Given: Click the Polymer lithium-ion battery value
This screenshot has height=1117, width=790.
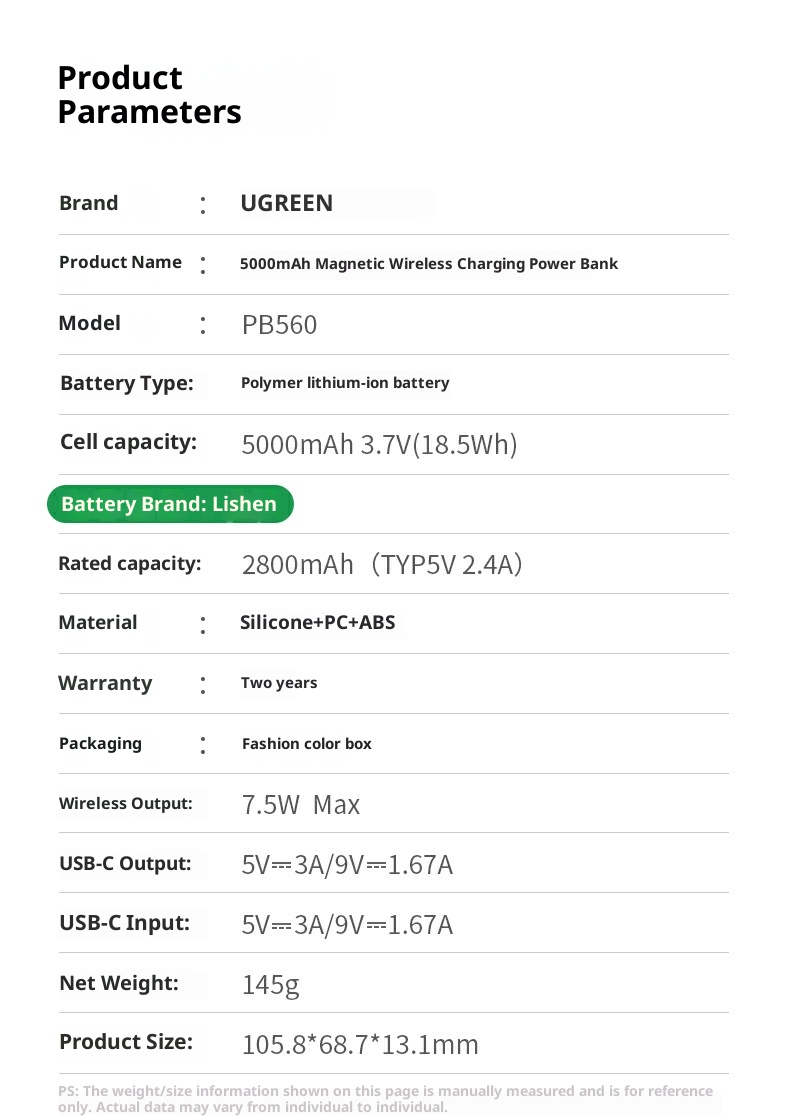Looking at the screenshot, I should click(x=345, y=383).
